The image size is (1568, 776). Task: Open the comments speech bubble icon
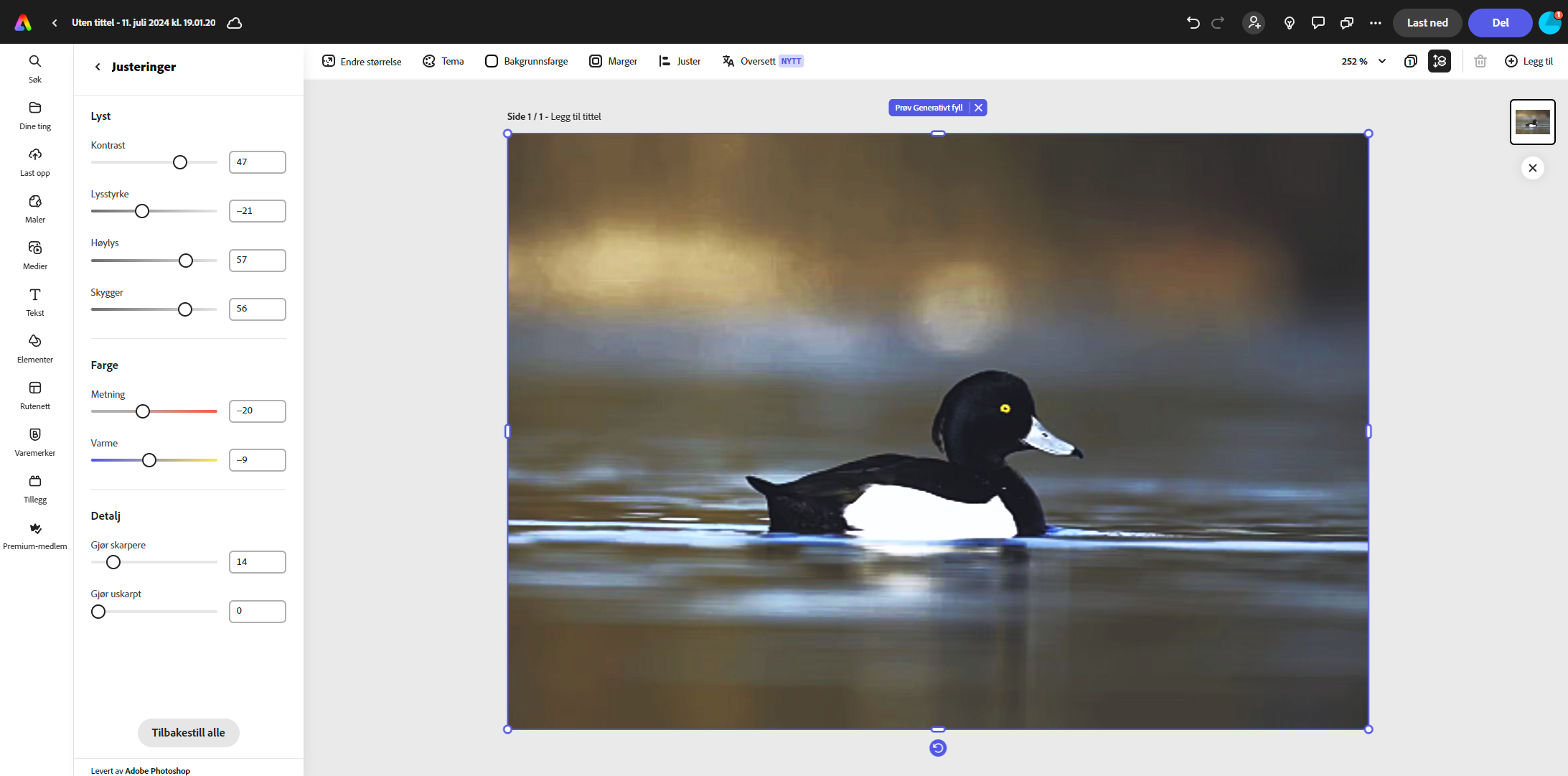coord(1318,23)
